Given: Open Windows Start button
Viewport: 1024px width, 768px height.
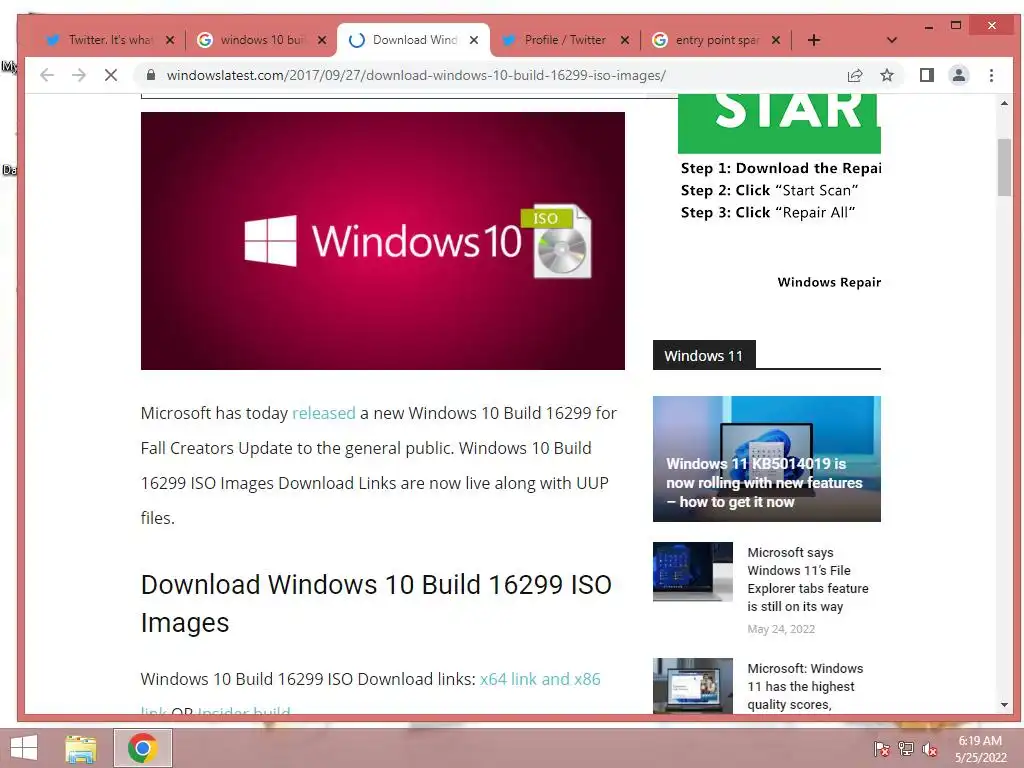Looking at the screenshot, I should pyautogui.click(x=24, y=748).
